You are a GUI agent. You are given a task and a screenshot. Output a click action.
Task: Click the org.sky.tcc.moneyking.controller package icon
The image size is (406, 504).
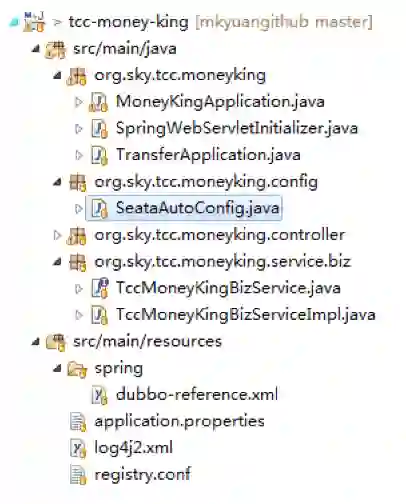(x=77, y=236)
